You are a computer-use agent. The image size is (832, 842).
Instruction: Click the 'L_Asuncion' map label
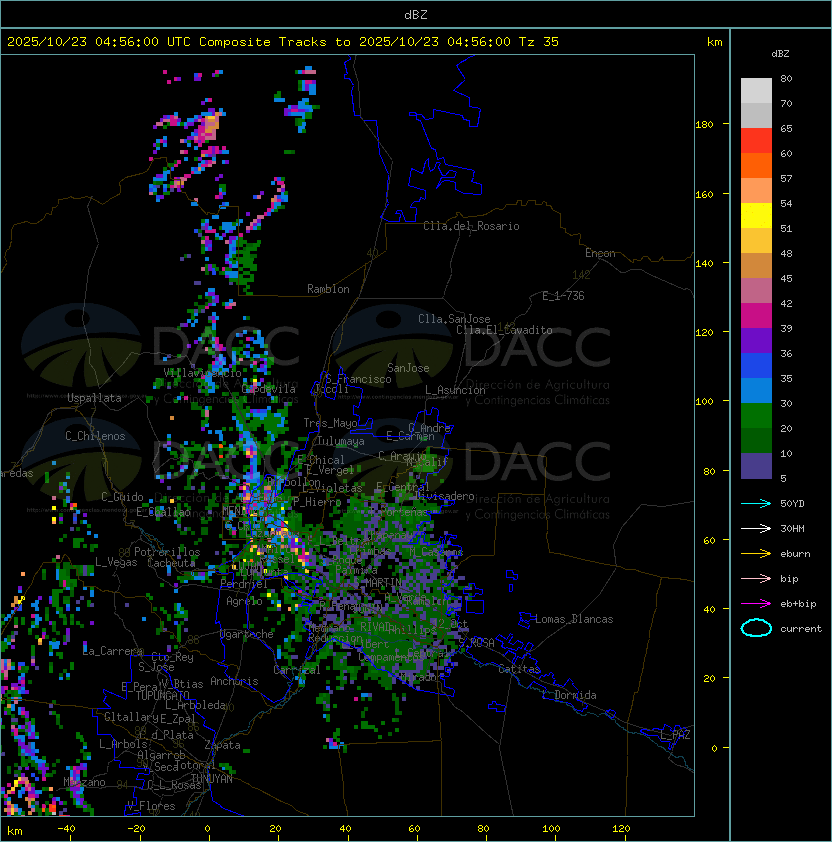coord(455,390)
